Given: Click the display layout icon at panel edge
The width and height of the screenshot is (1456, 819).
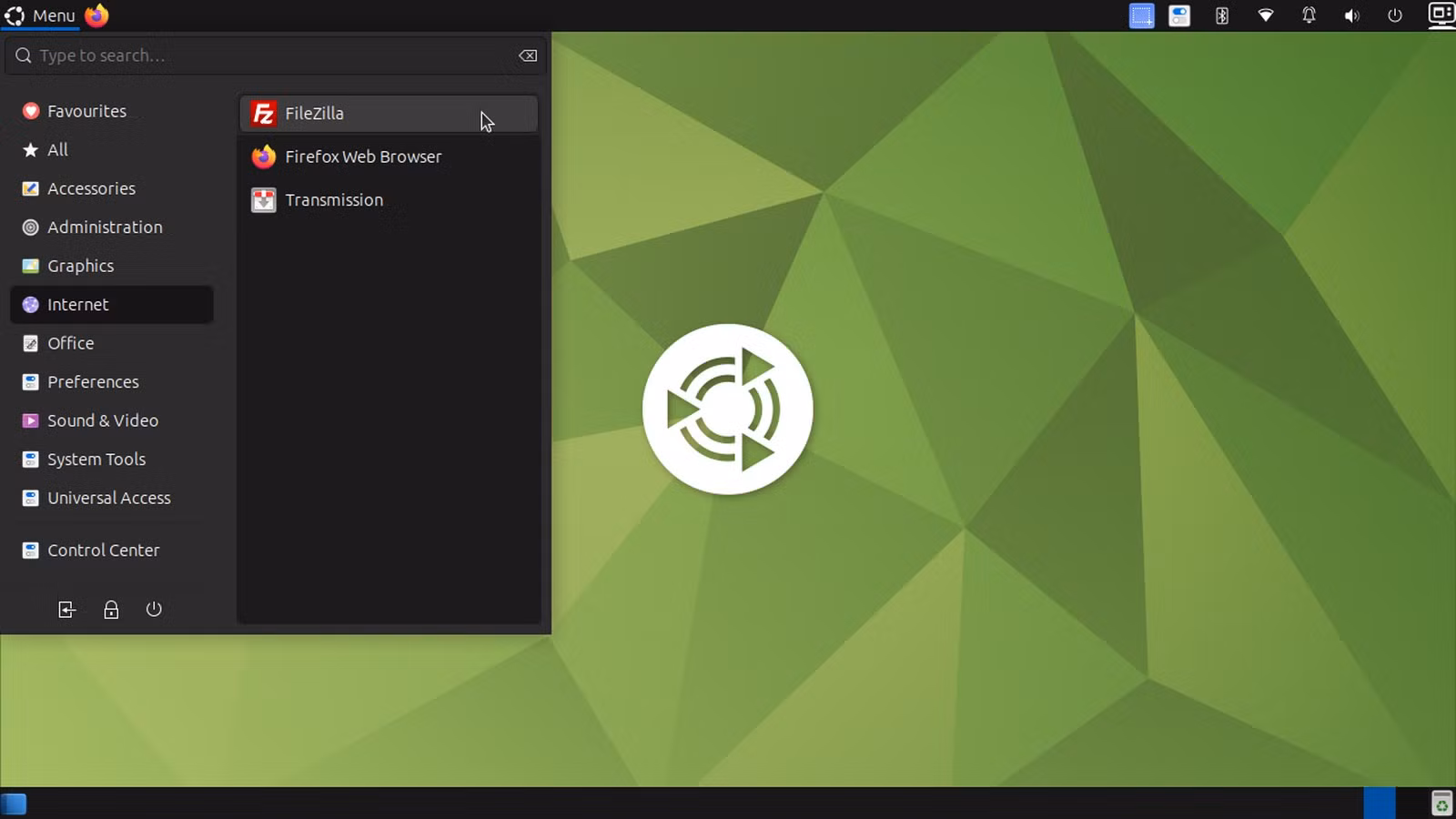Looking at the screenshot, I should point(1441,15).
